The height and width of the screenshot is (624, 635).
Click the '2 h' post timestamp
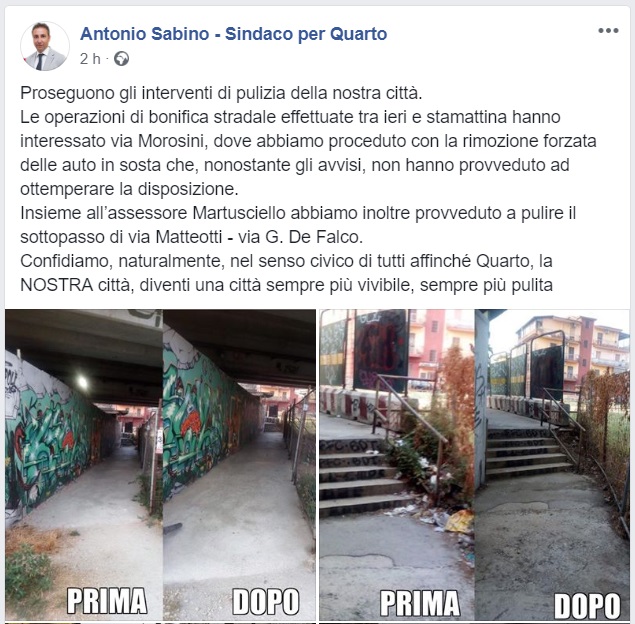coord(90,59)
